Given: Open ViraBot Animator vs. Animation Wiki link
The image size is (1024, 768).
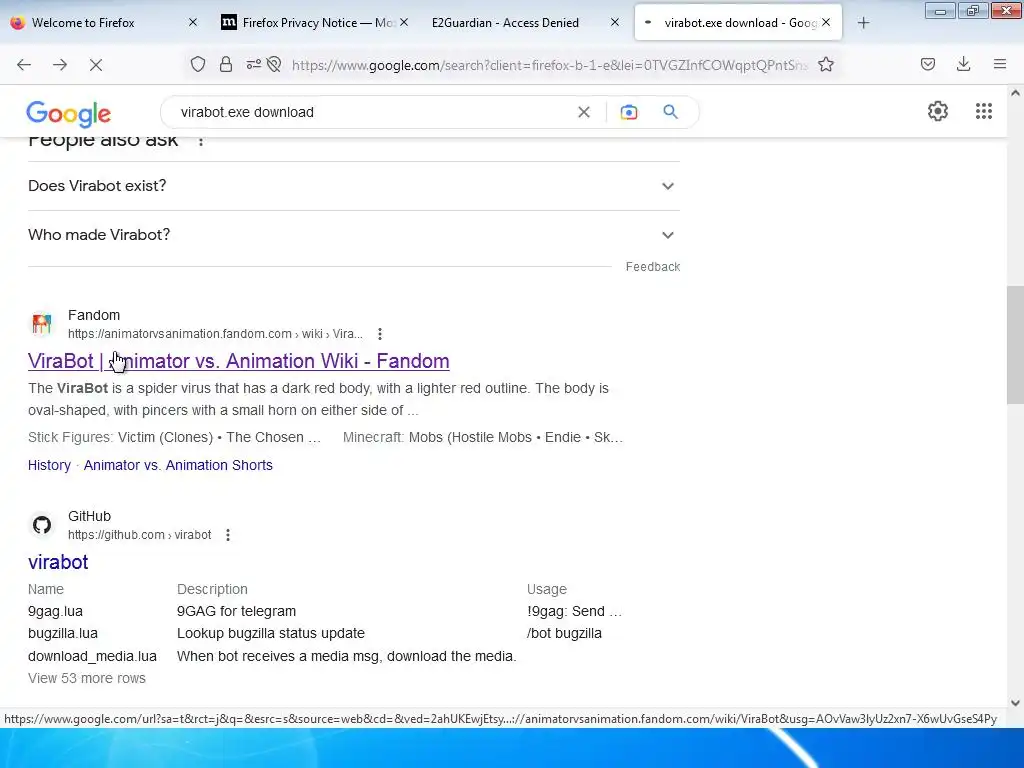Looking at the screenshot, I should tap(238, 361).
